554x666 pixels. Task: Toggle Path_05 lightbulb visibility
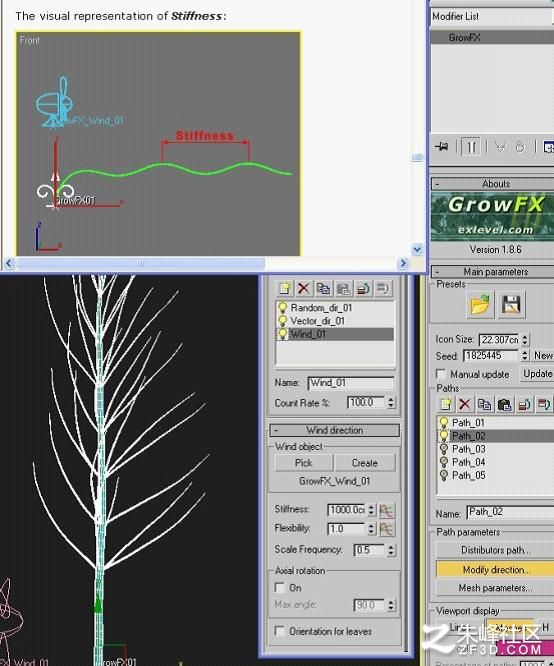[x=444, y=475]
